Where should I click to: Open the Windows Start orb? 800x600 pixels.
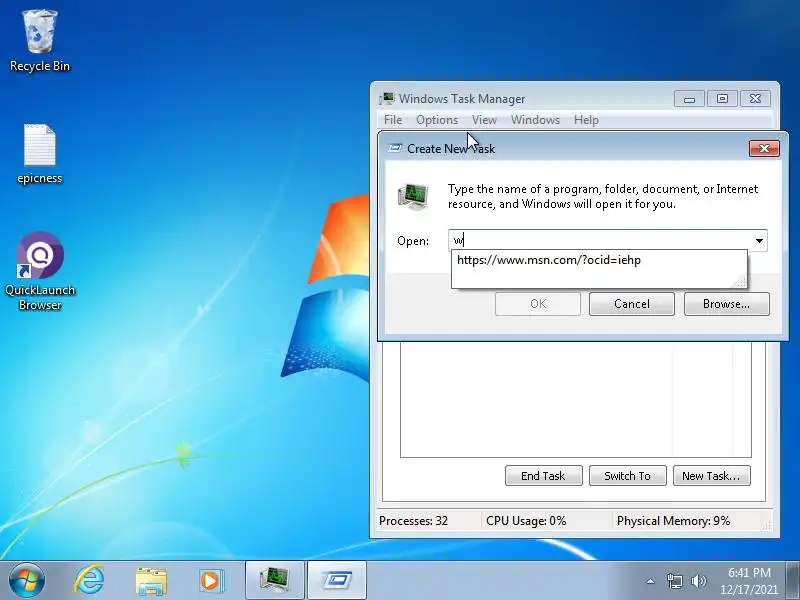pyautogui.click(x=26, y=580)
